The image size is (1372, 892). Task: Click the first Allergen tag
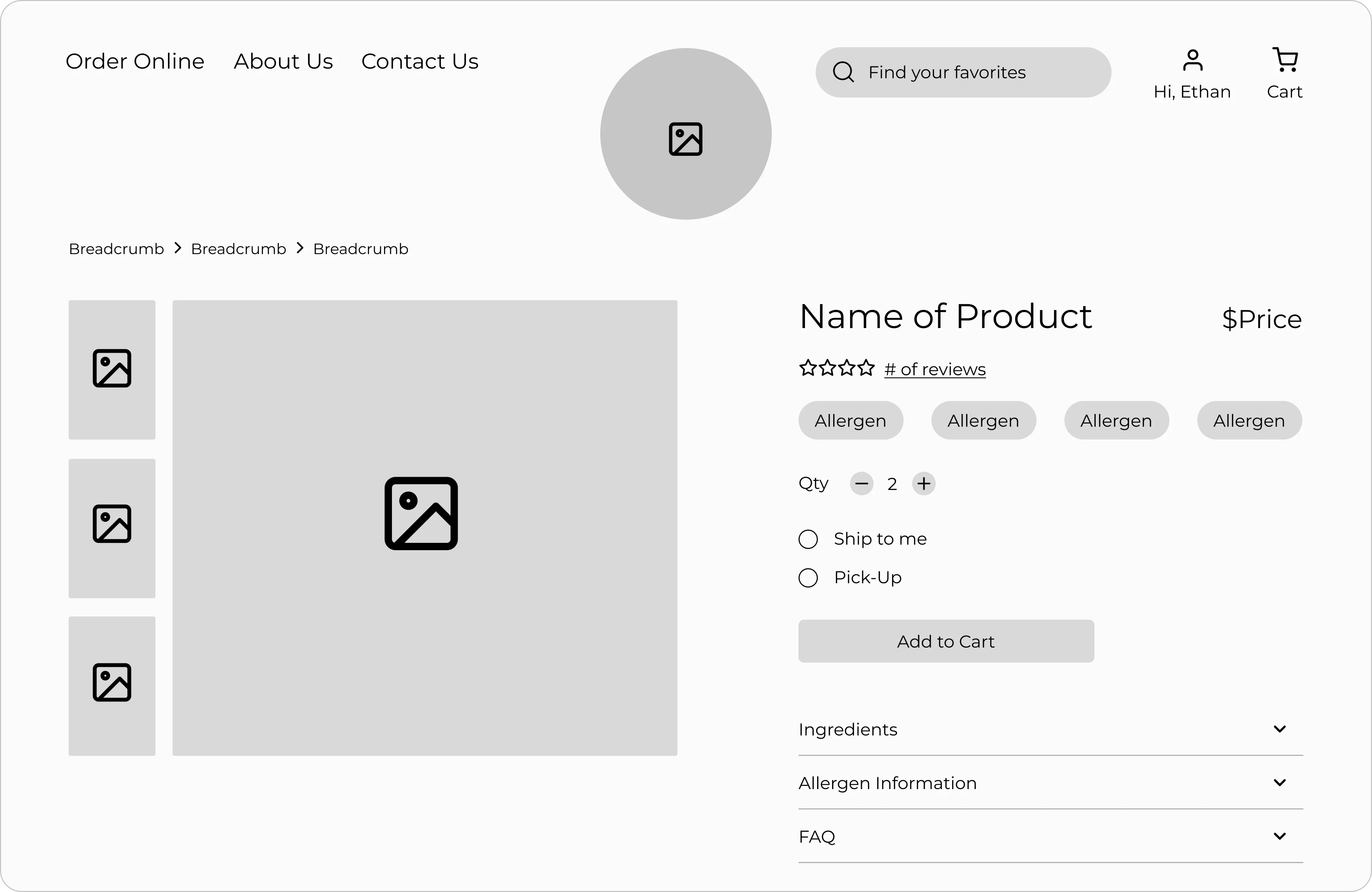coord(851,420)
